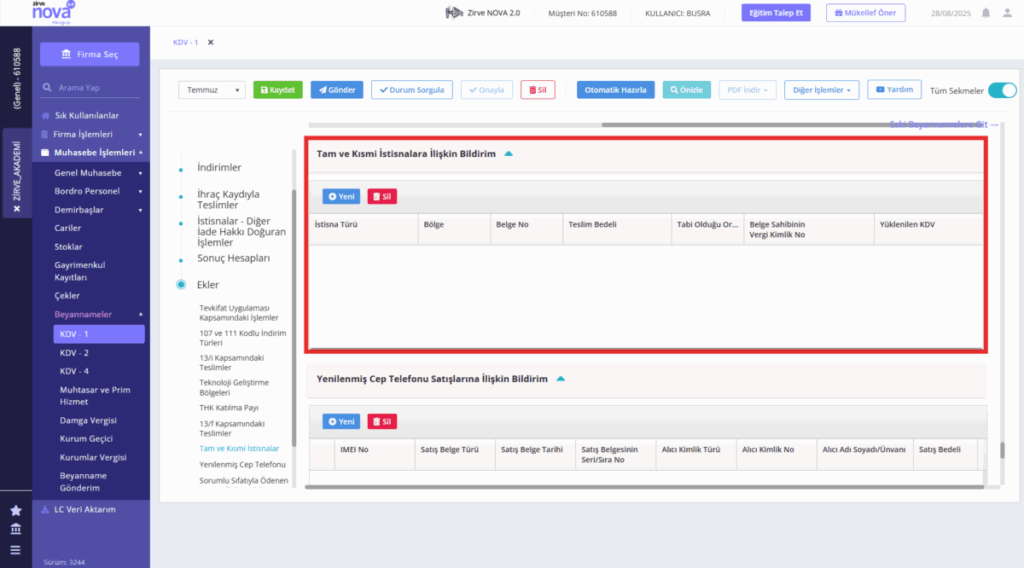Toggle the Tüm Sekmeler switch

pos(1002,91)
